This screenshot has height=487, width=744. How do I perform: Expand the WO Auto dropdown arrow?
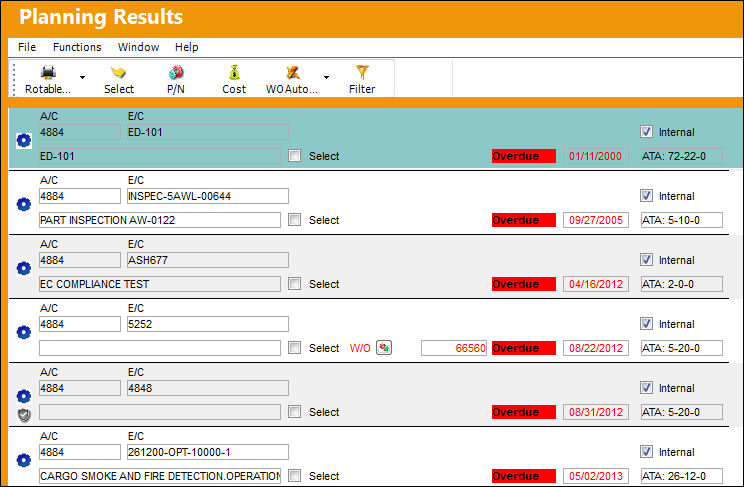pyautogui.click(x=326, y=77)
